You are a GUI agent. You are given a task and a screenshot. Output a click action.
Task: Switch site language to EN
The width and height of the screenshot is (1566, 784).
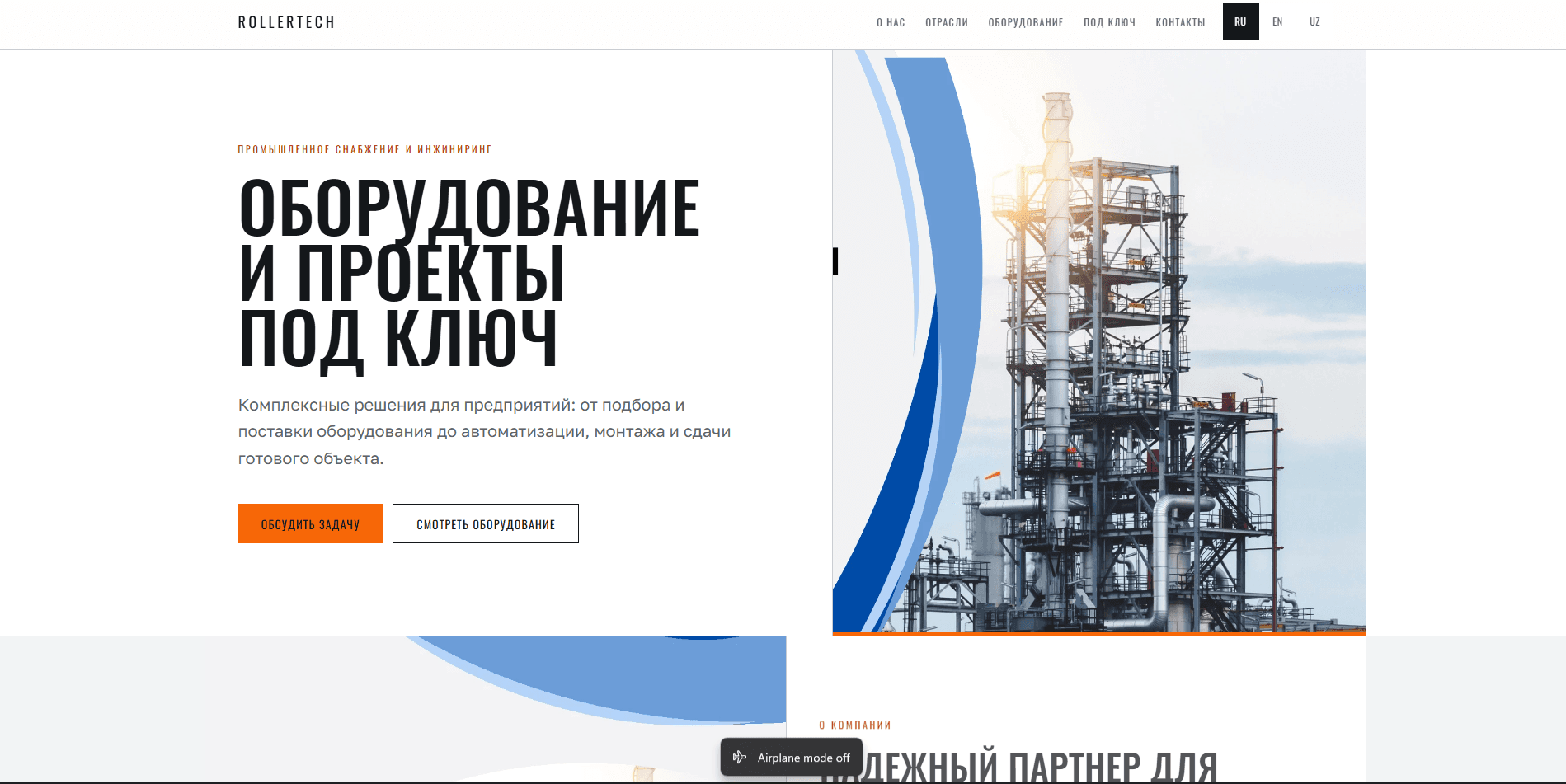pos(1277,21)
